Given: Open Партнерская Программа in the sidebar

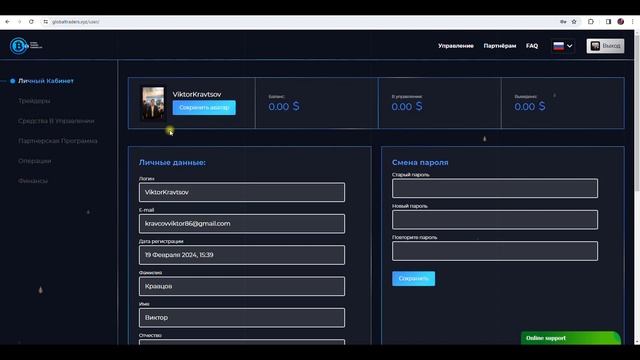Looking at the screenshot, I should pos(58,141).
